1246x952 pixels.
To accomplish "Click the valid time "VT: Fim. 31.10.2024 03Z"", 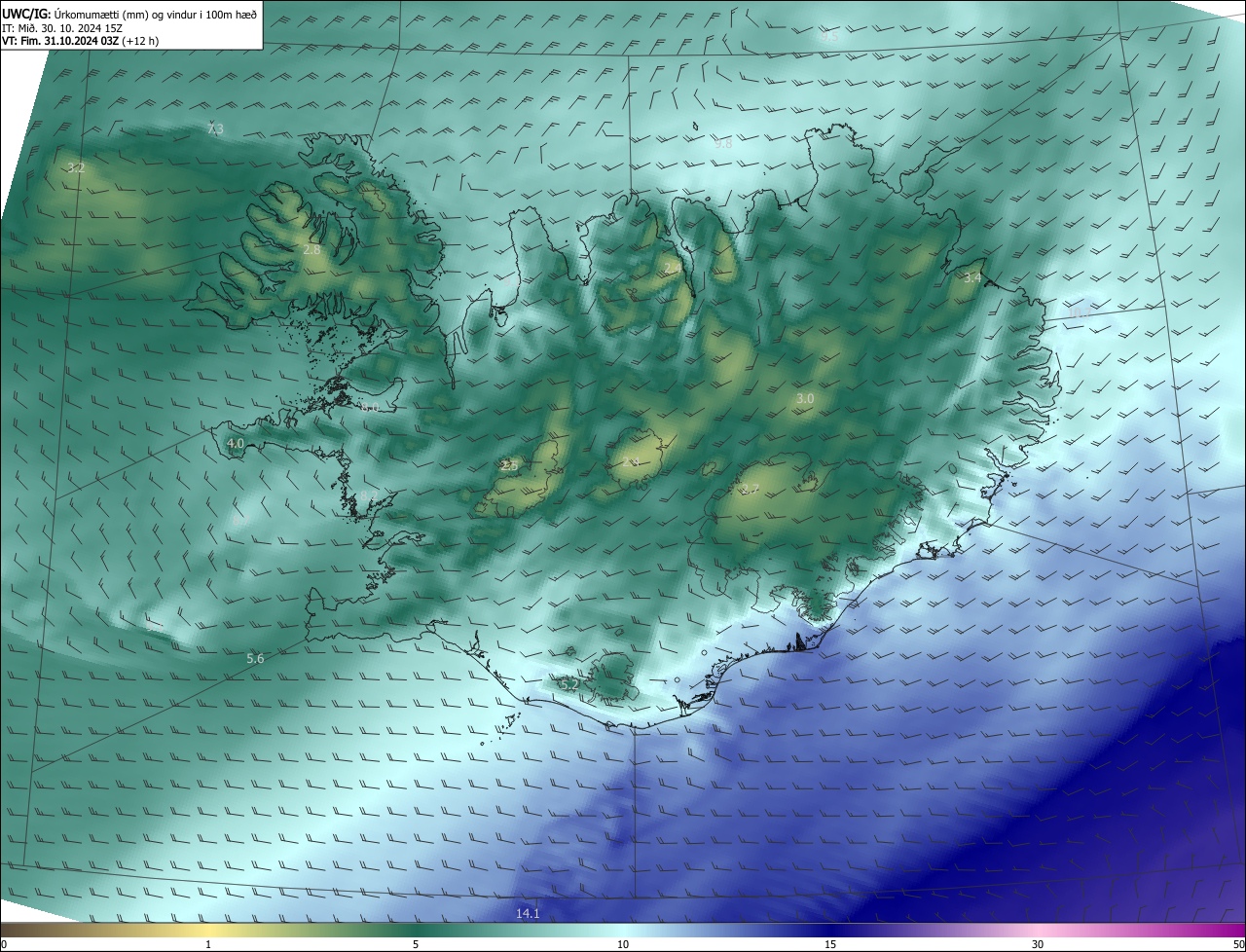I will pyautogui.click(x=60, y=41).
